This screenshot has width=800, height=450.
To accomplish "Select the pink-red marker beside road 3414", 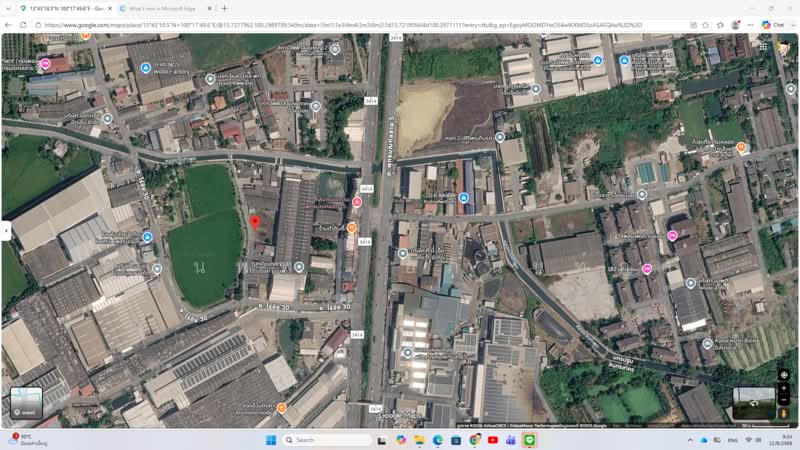I will [x=357, y=202].
